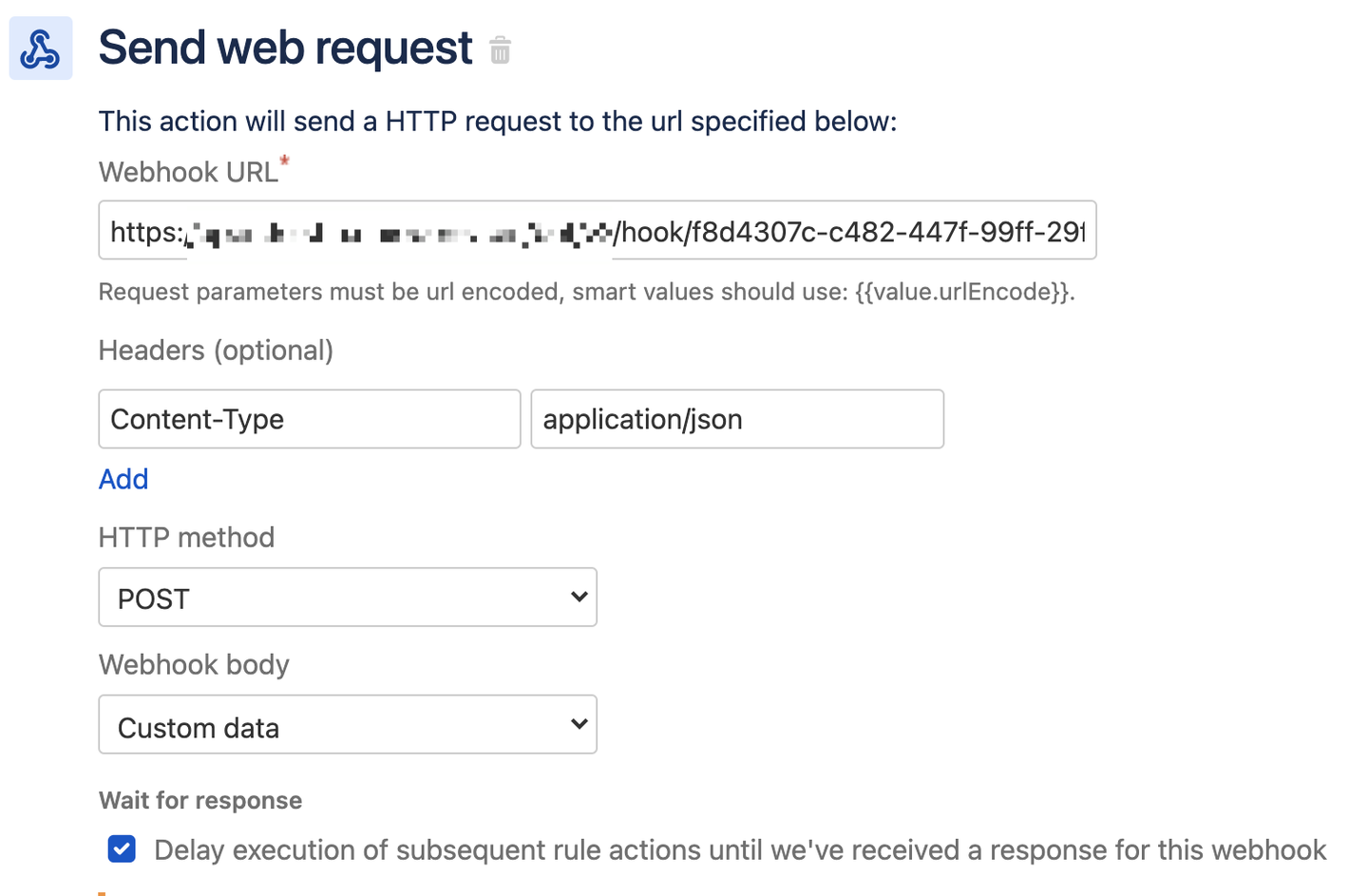1368x896 pixels.
Task: Enable waiting for the webhook response
Action: pos(122,848)
